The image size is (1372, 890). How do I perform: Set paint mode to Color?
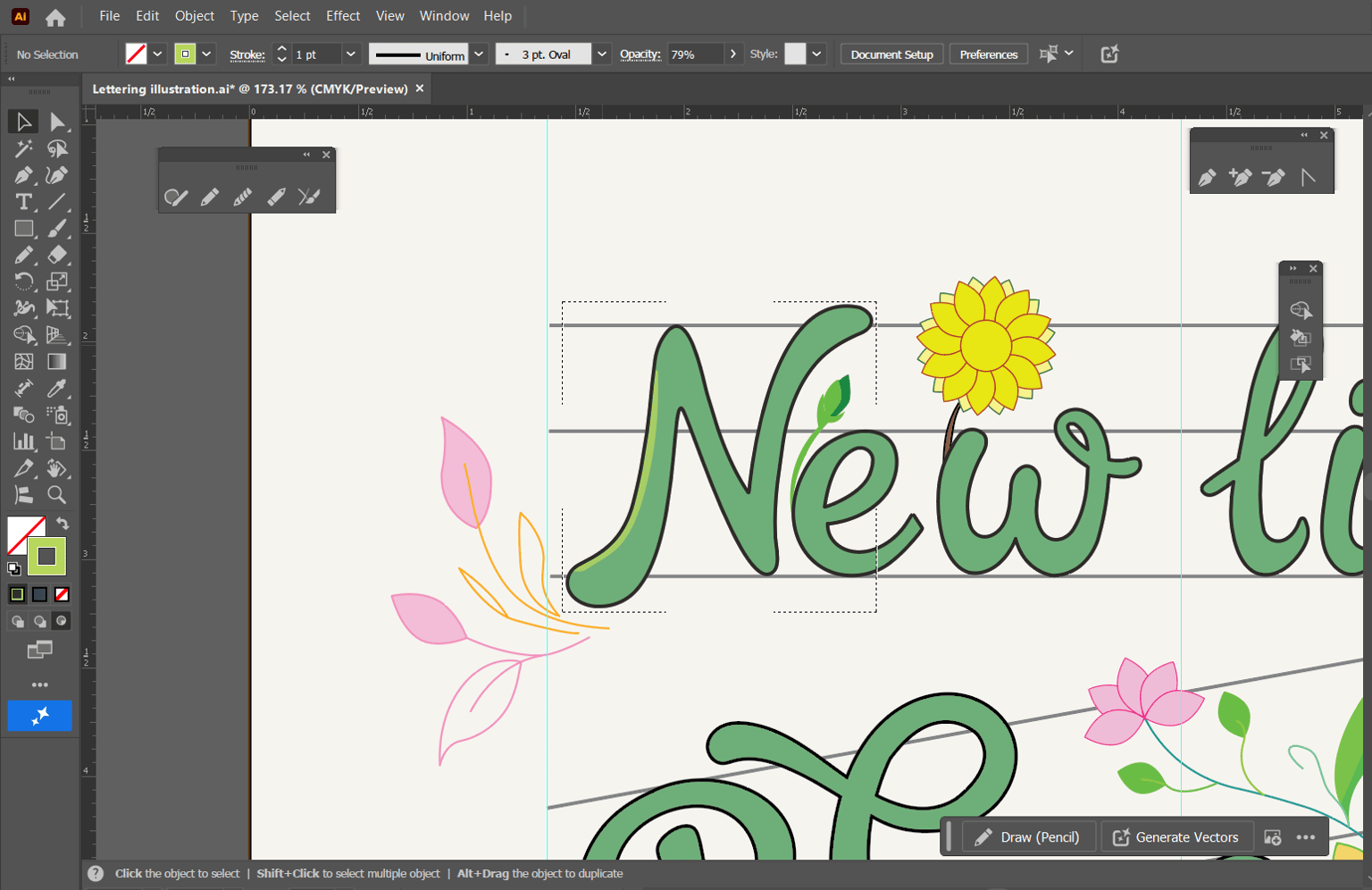[x=17, y=594]
